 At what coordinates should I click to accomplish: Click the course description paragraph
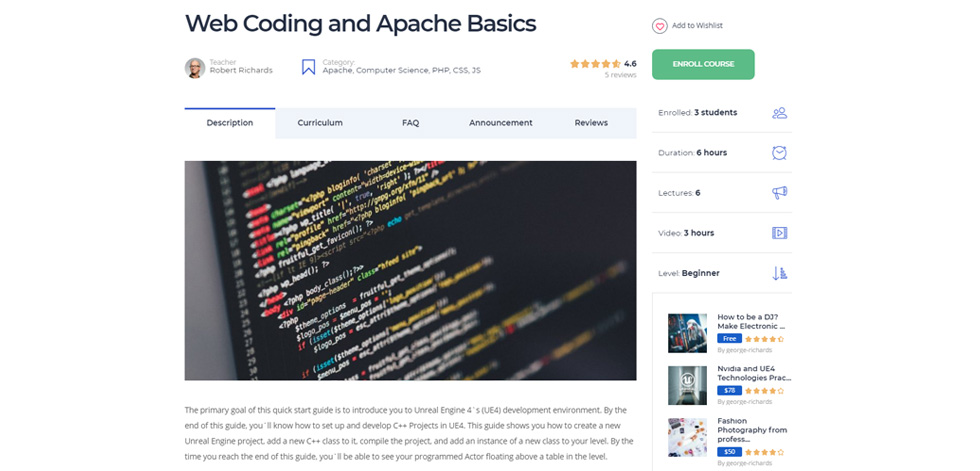[x=409, y=434]
